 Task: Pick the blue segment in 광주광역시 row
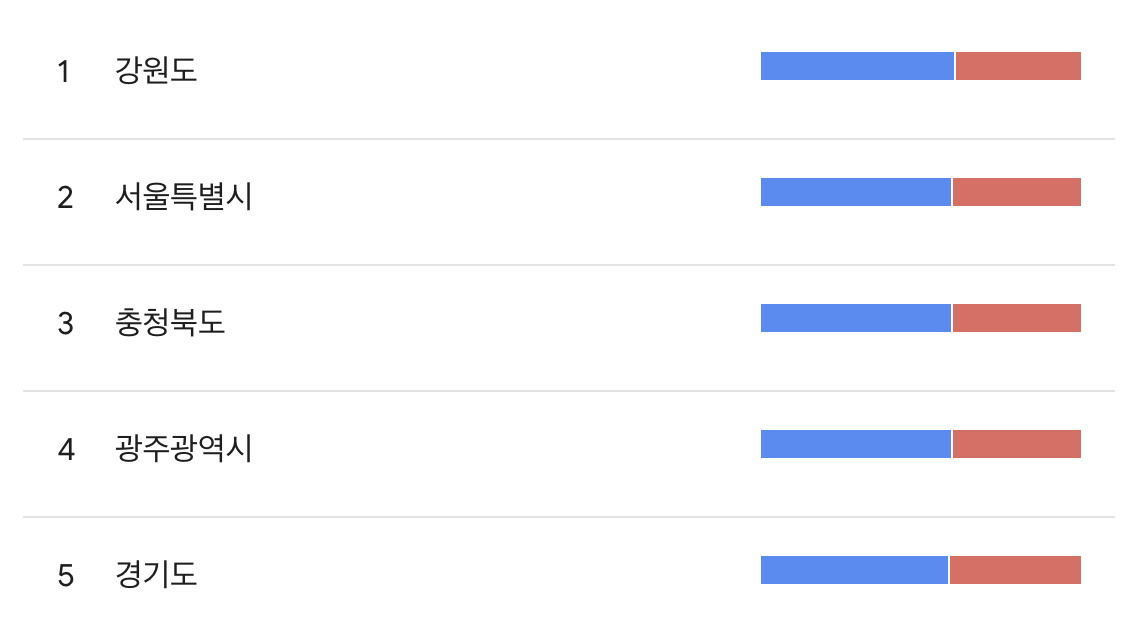pos(855,444)
